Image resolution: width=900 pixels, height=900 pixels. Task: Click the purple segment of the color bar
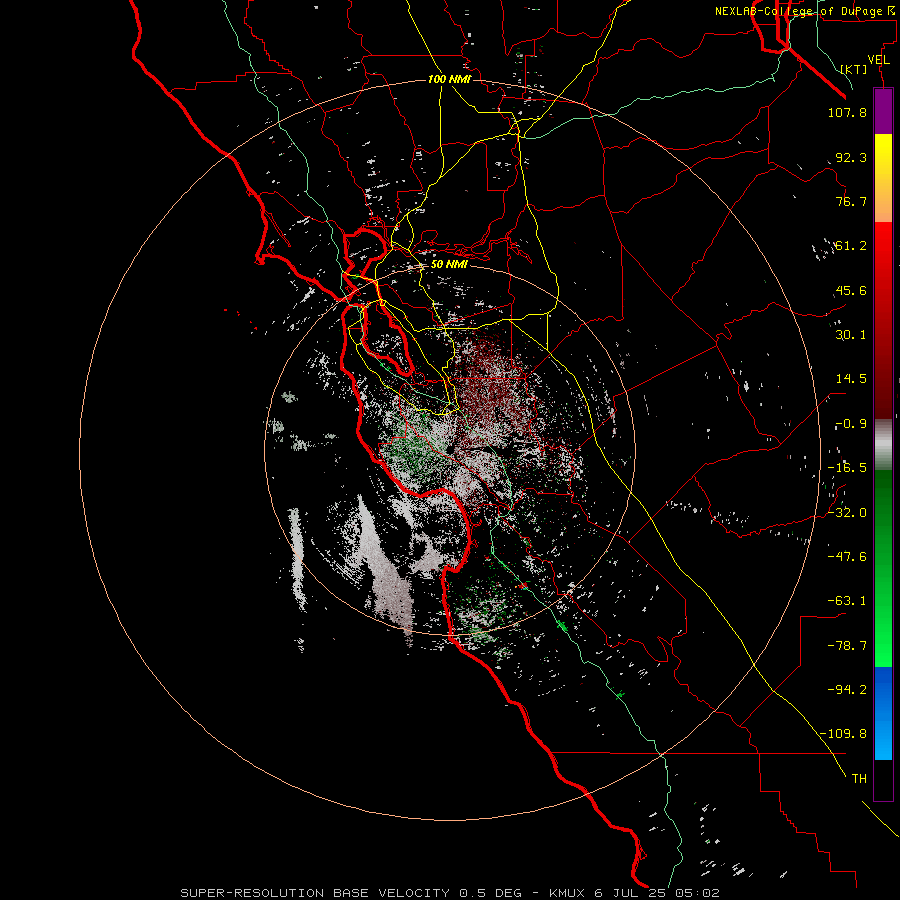click(x=883, y=111)
